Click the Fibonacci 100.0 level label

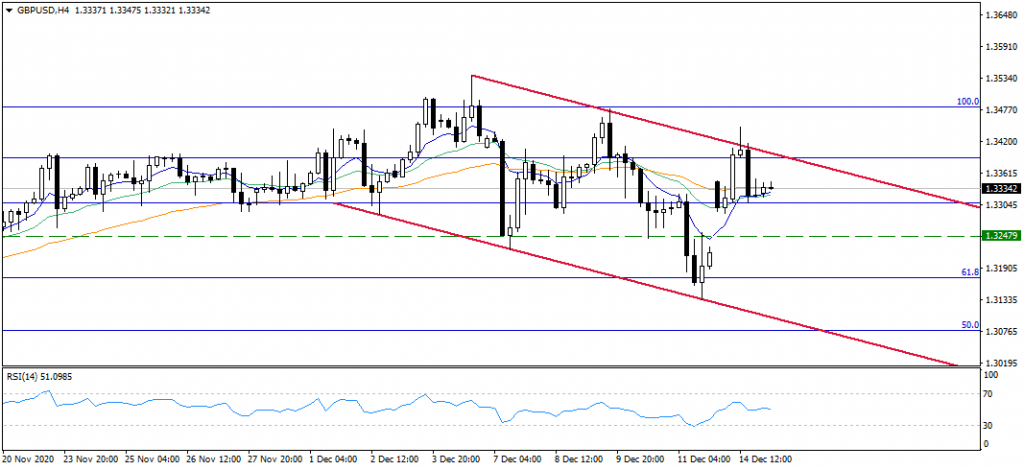[x=967, y=101]
